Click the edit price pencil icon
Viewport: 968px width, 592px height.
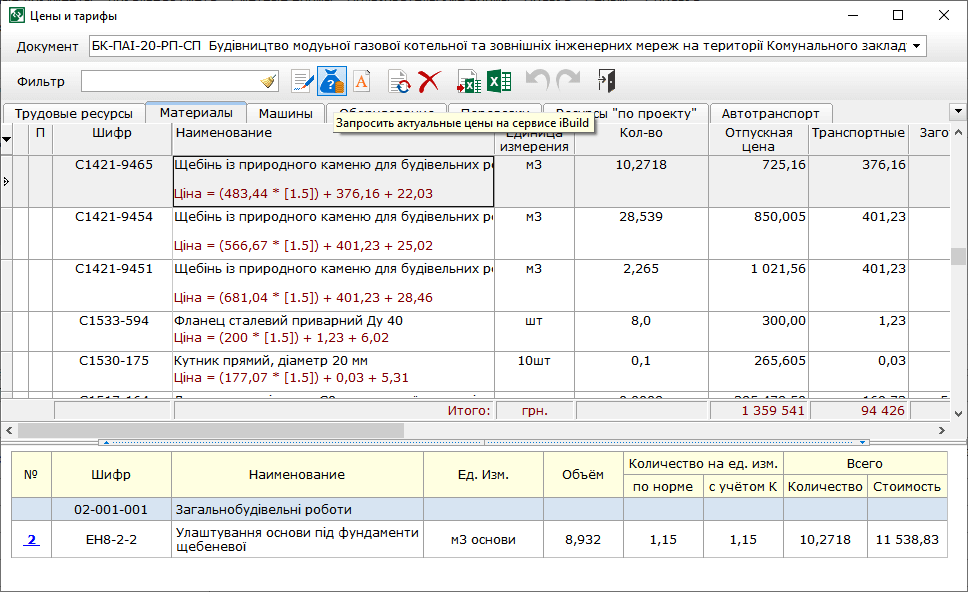pyautogui.click(x=302, y=81)
